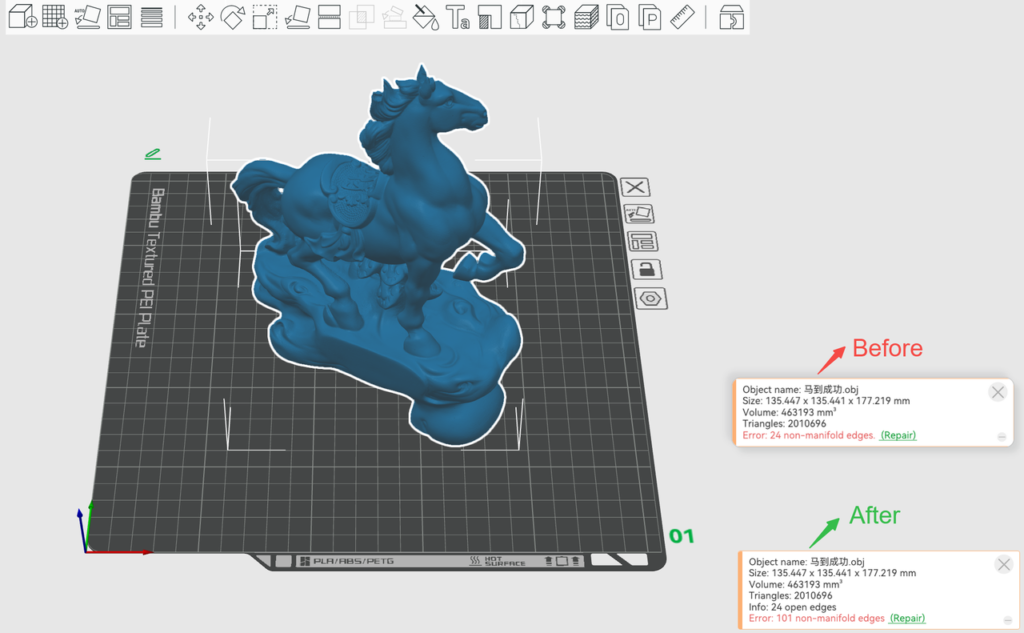This screenshot has width=1024, height=633.
Task: Open the Measure ruler tool
Action: [682, 17]
